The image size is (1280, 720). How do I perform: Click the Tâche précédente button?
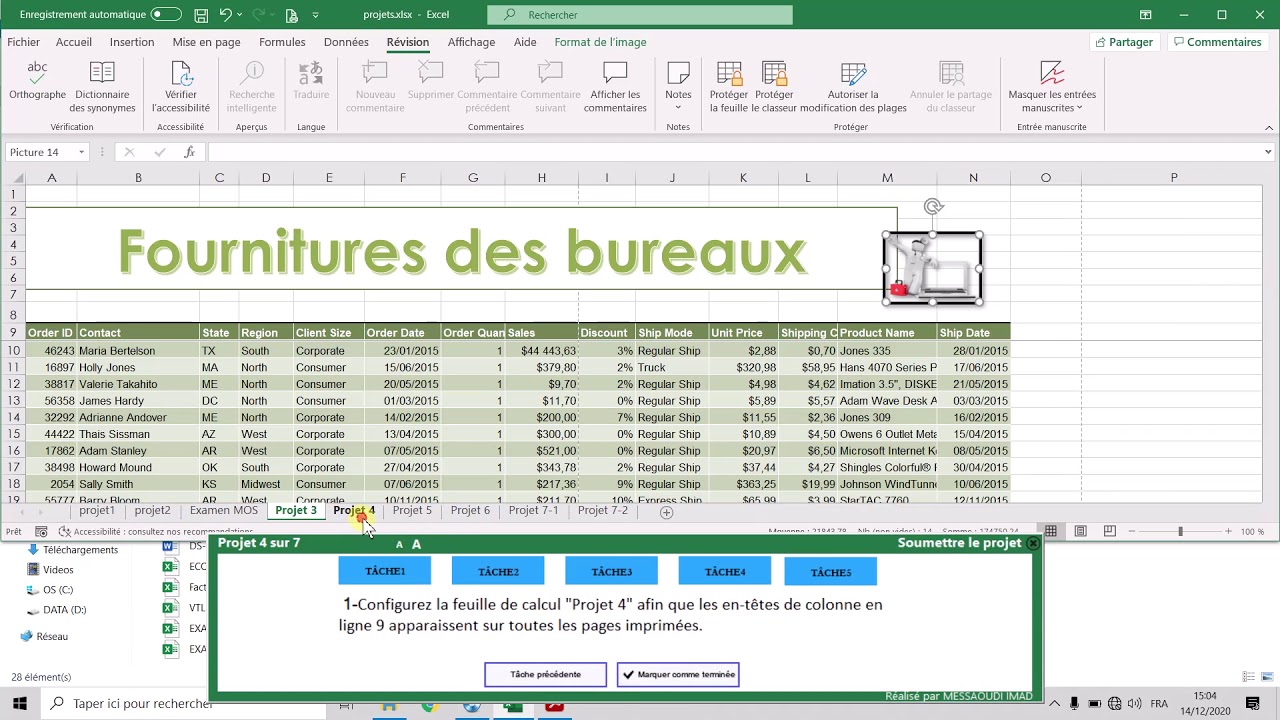(x=545, y=674)
